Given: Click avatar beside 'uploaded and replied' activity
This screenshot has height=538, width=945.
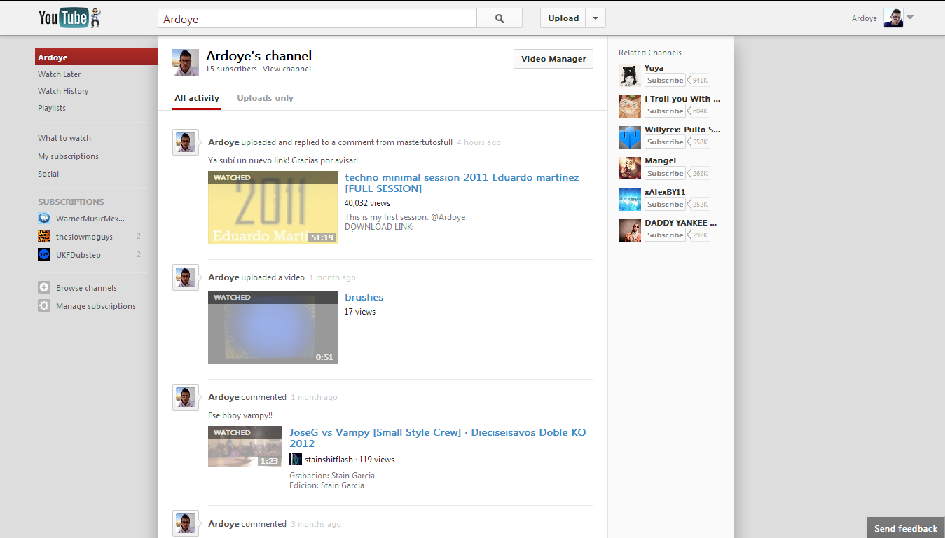Looking at the screenshot, I should pos(185,142).
